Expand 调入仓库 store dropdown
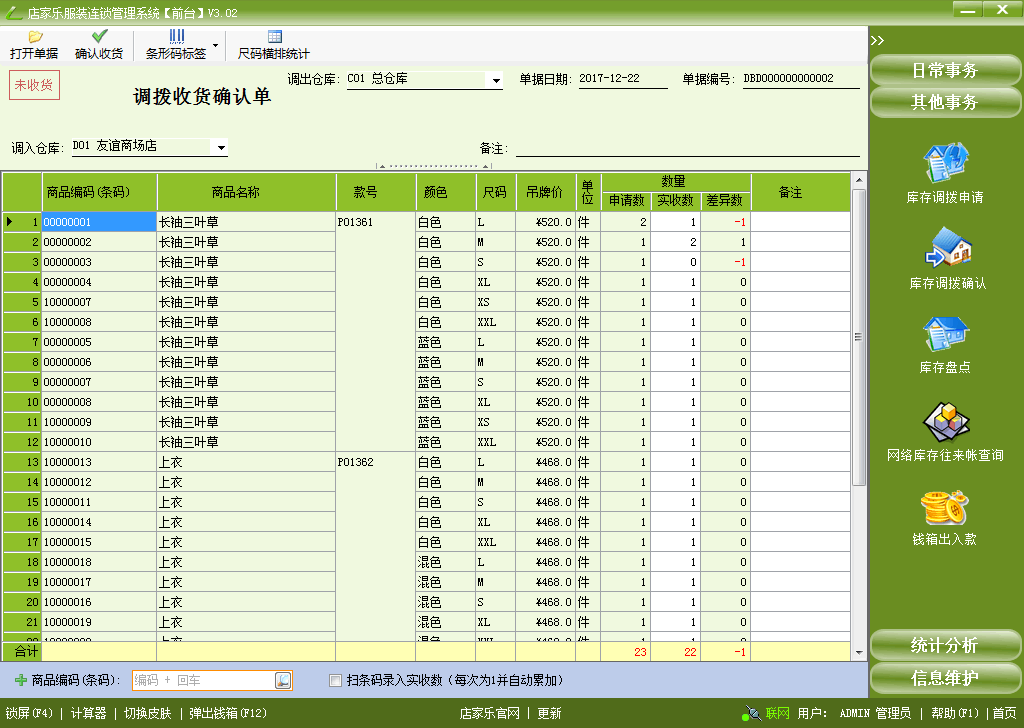1024x728 pixels. [x=221, y=148]
